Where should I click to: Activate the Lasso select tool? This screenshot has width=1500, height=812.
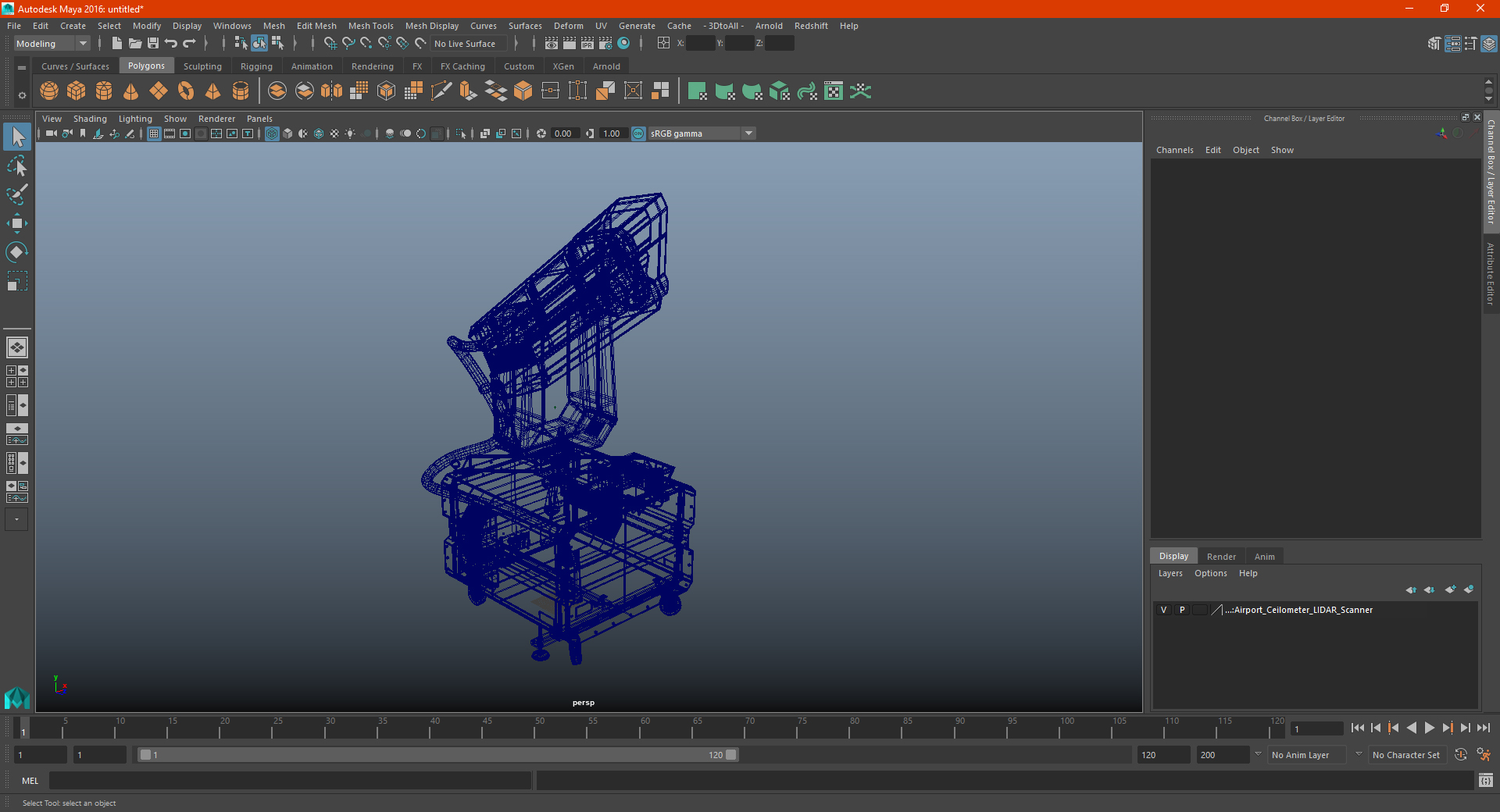[x=17, y=166]
